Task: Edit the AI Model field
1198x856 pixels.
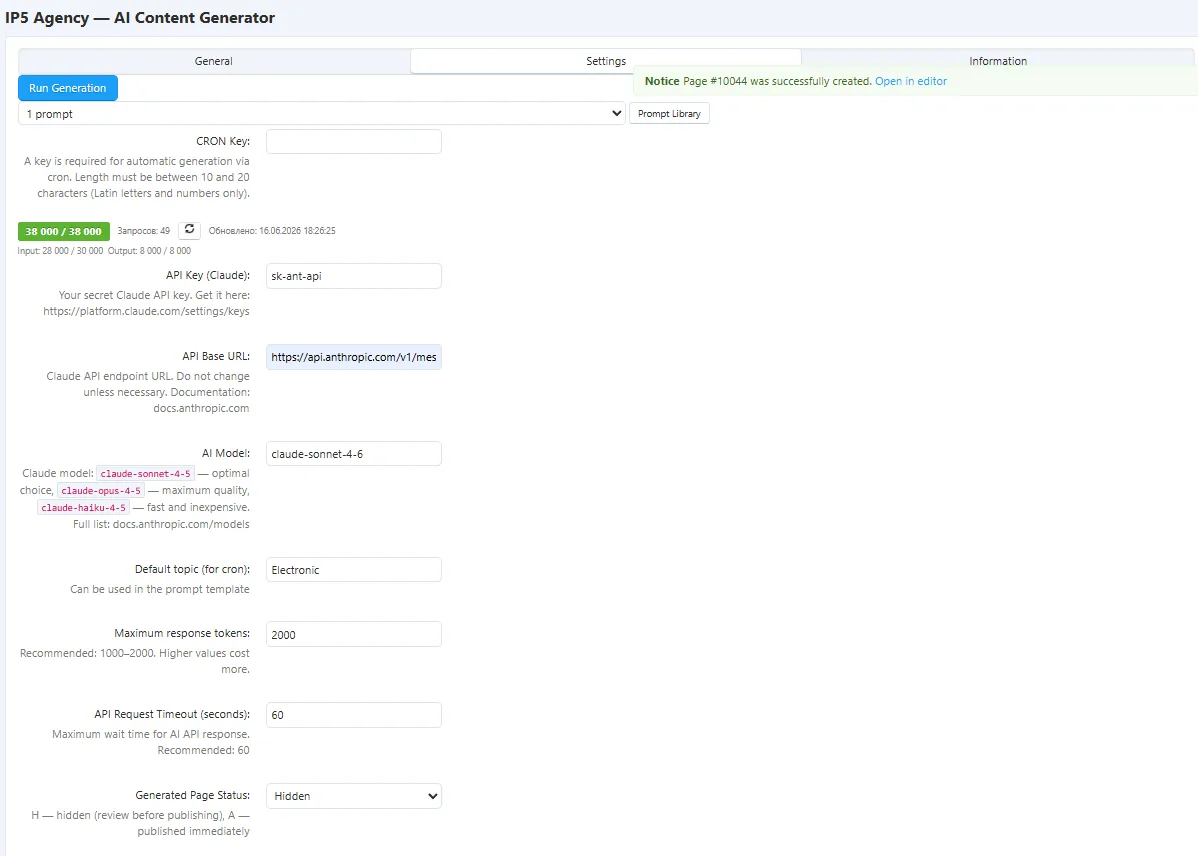Action: click(x=354, y=454)
